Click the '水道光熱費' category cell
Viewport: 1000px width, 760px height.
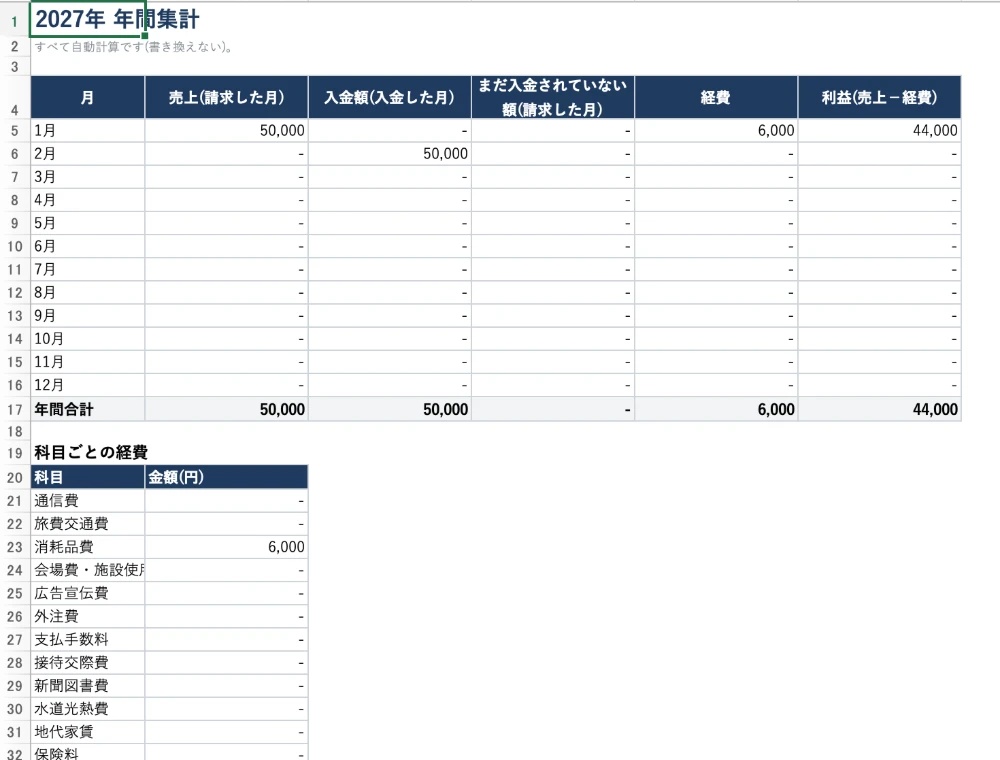87,709
